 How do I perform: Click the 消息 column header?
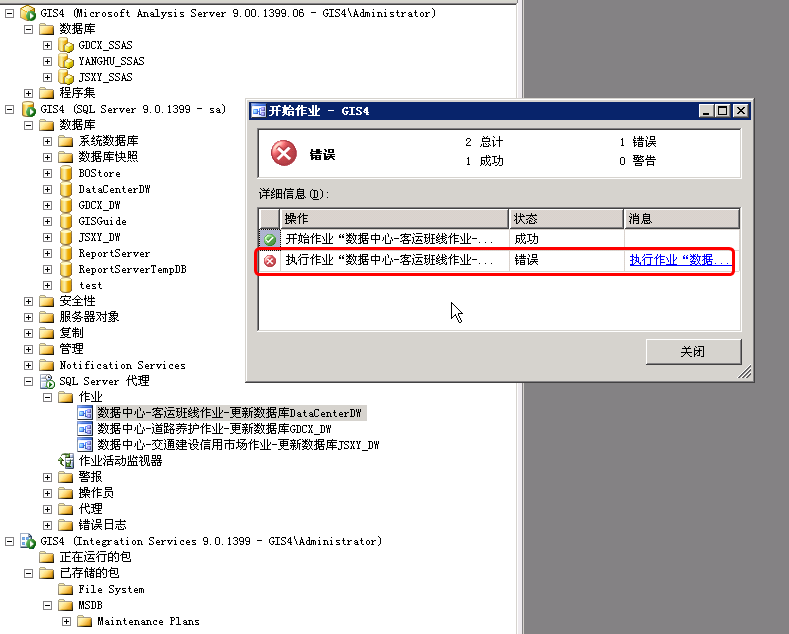tap(681, 219)
